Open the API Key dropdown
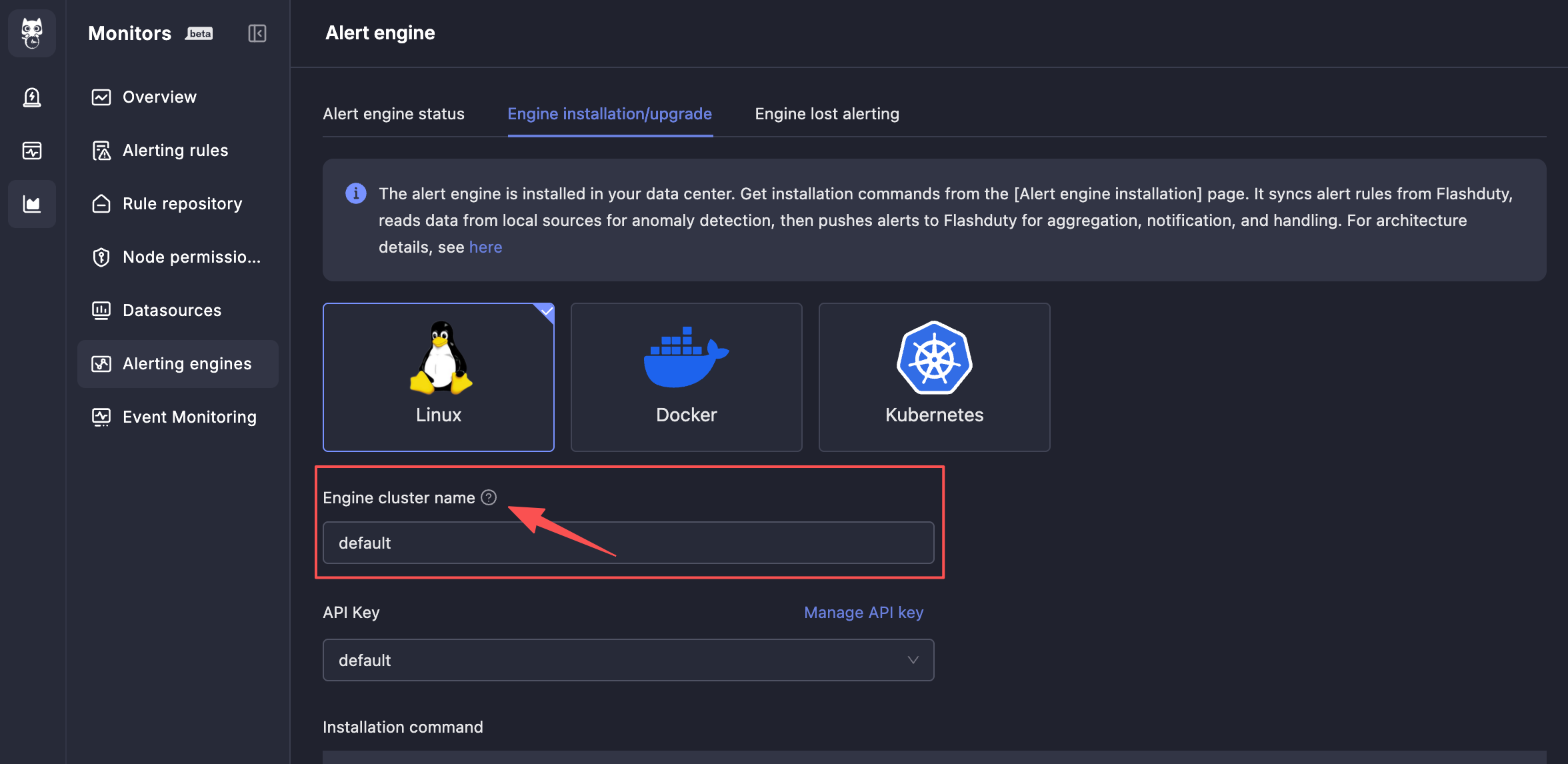Image resolution: width=1568 pixels, height=764 pixels. click(613, 660)
